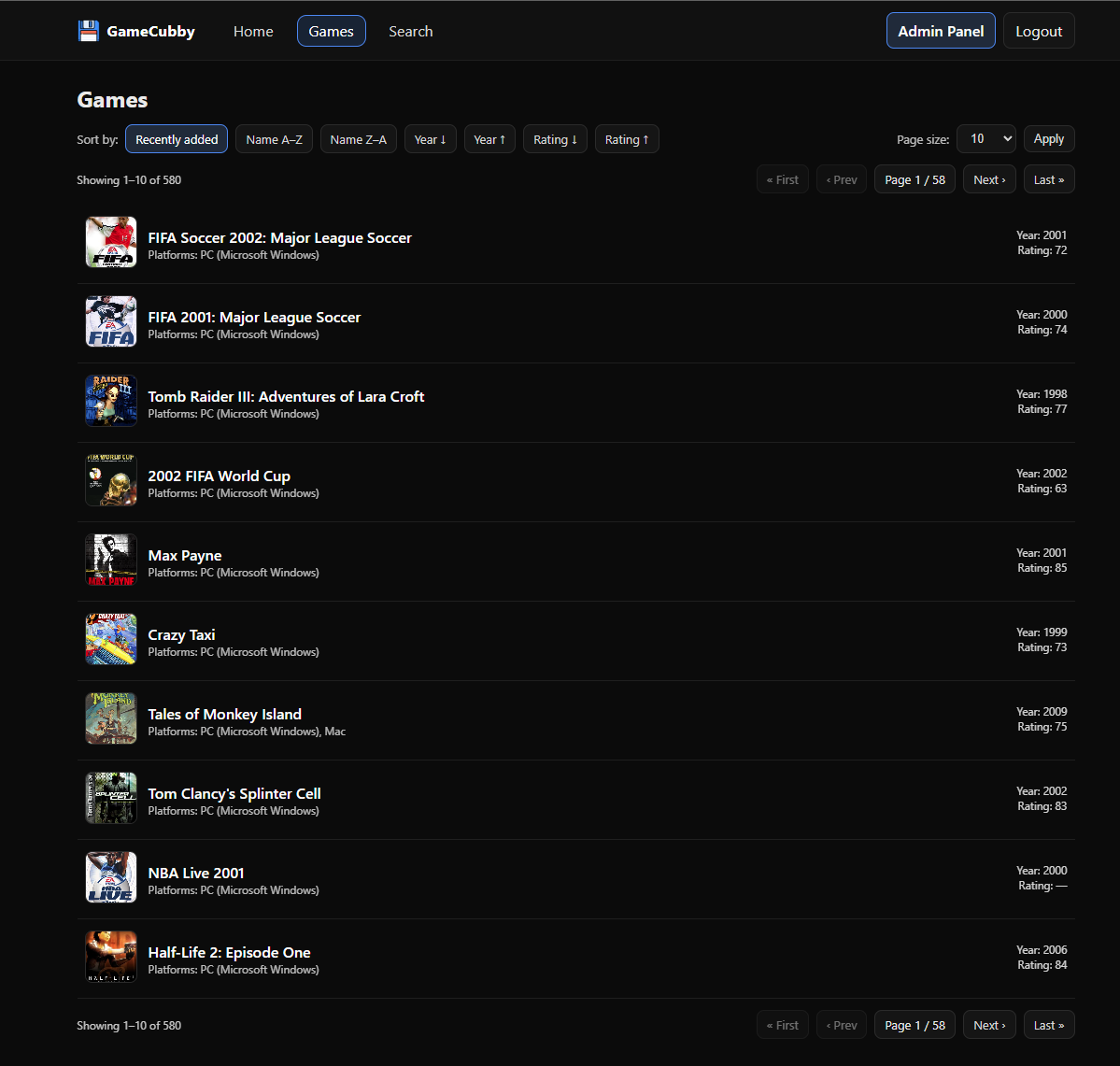Open the 2002 FIFA World Cup title
Viewport: 1120px width, 1066px height.
click(219, 476)
